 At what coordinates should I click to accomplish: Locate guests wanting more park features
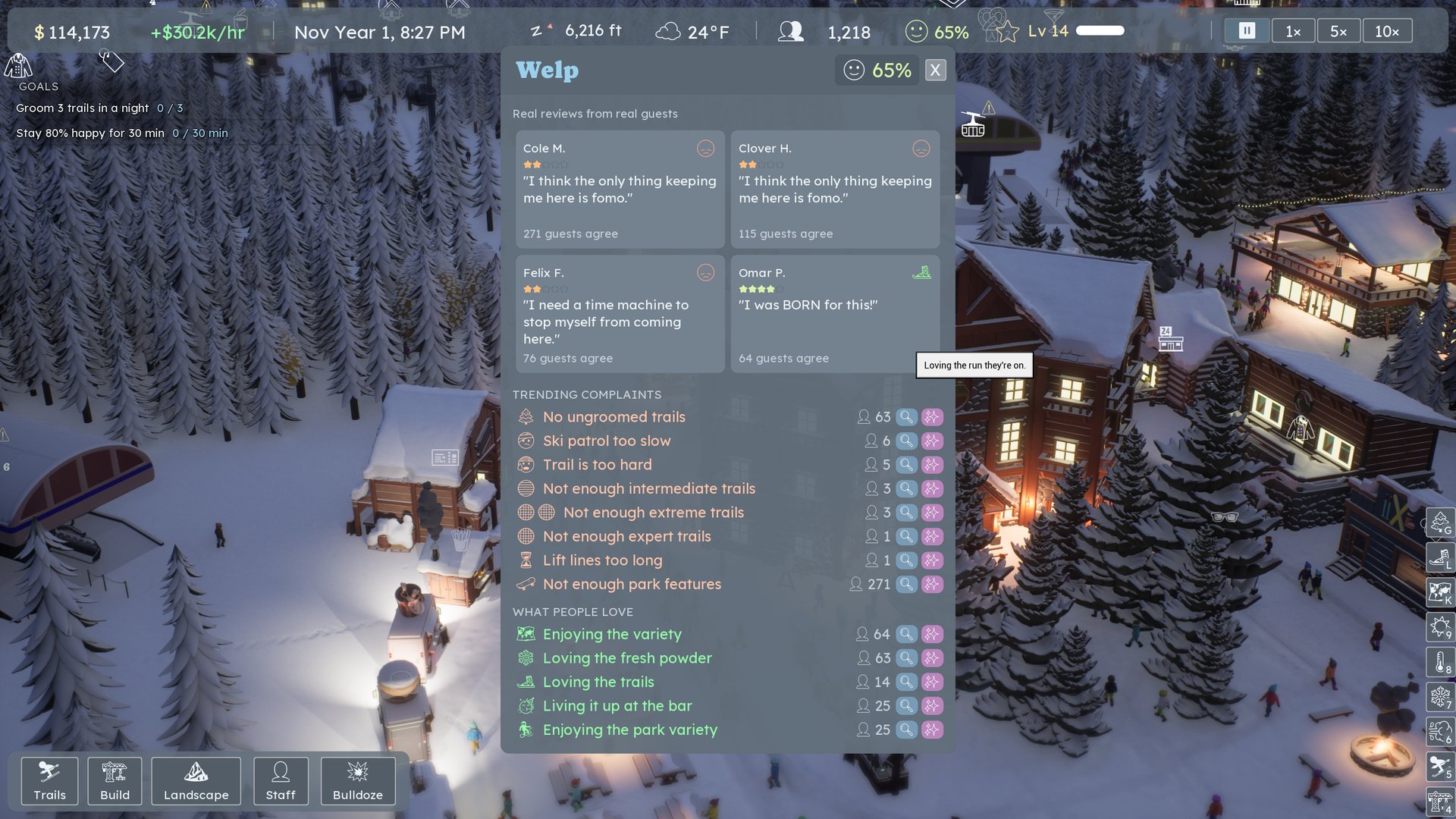click(906, 584)
